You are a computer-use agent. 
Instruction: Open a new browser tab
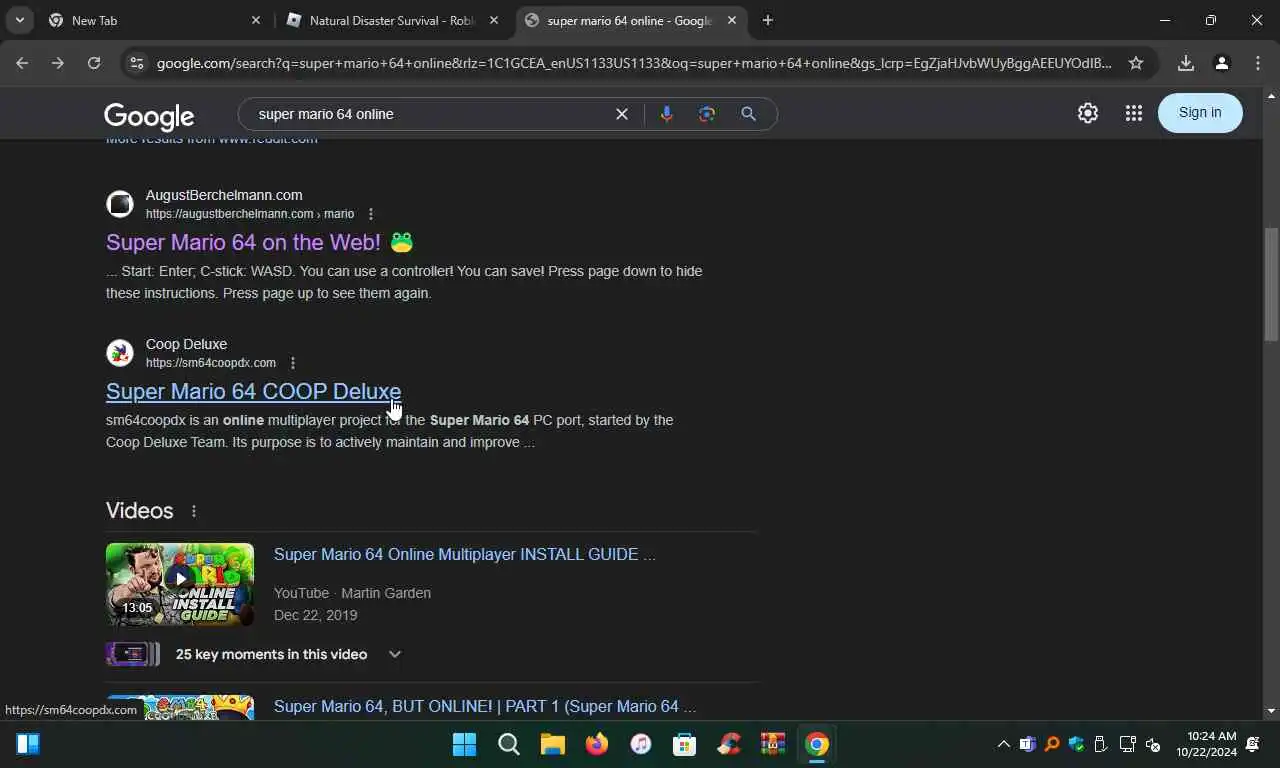click(x=768, y=20)
